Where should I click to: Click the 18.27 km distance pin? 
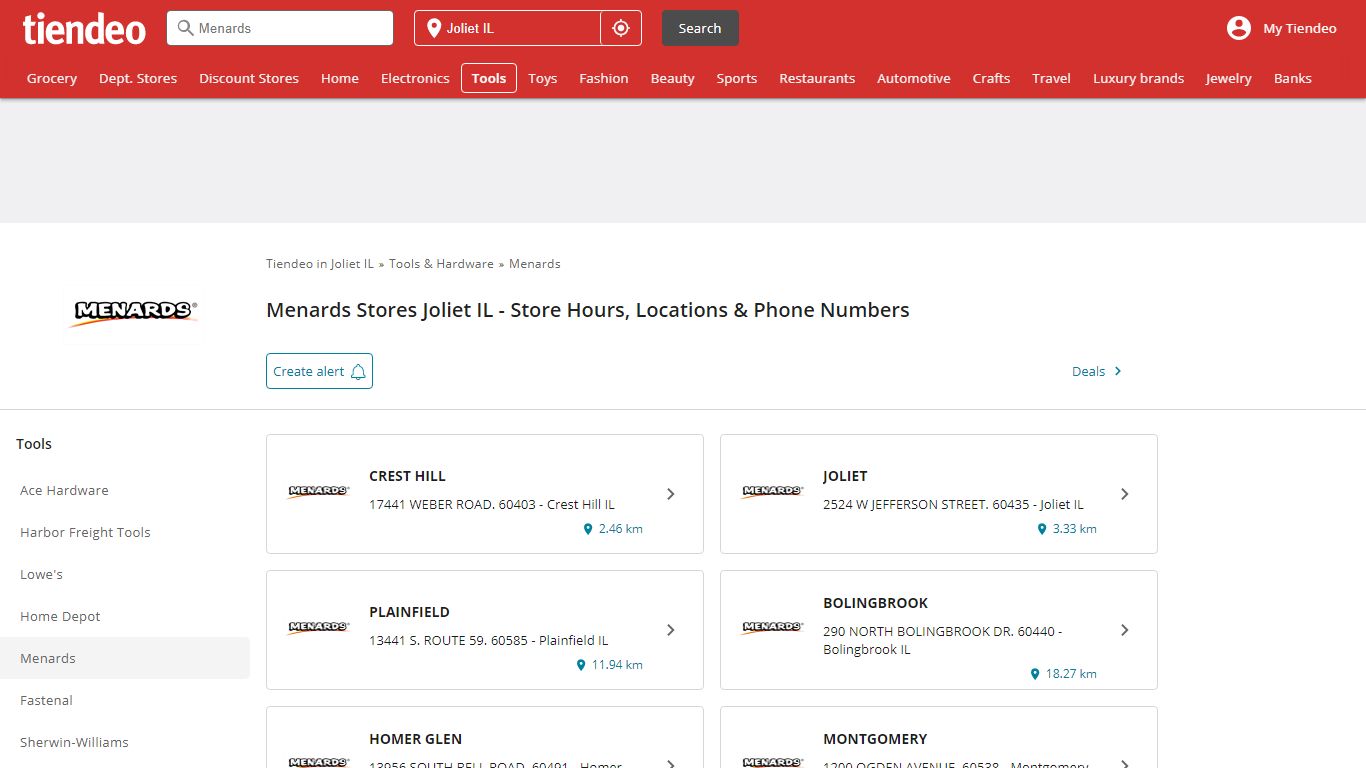click(x=1035, y=674)
